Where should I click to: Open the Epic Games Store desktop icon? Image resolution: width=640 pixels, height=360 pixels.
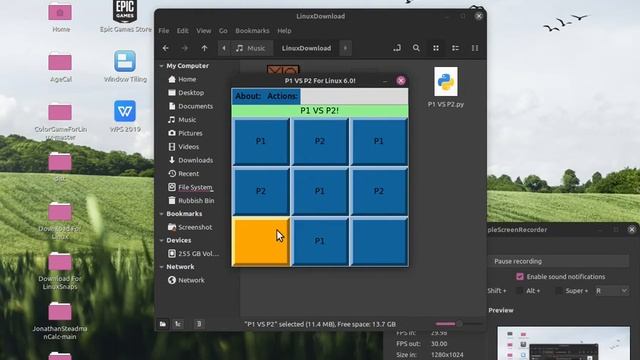[125, 16]
